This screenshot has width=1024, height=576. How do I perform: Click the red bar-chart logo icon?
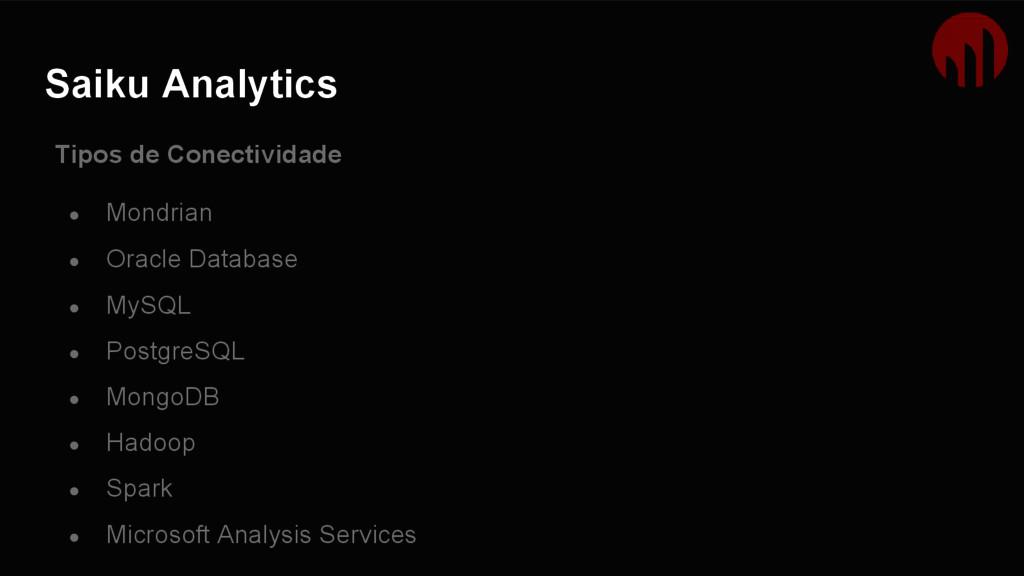[x=970, y=50]
